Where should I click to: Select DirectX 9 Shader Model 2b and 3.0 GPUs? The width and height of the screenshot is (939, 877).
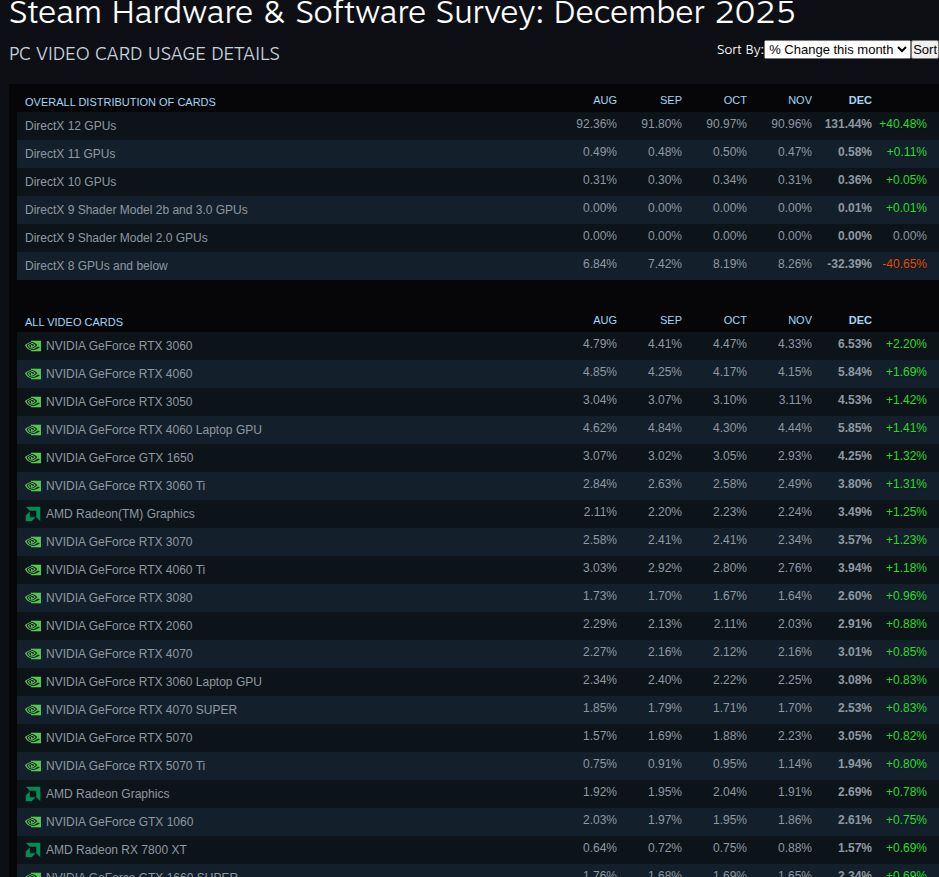(137, 210)
